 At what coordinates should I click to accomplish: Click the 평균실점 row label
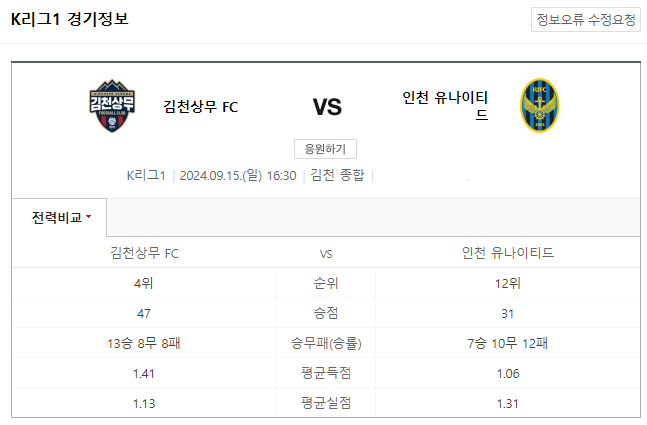click(x=326, y=403)
